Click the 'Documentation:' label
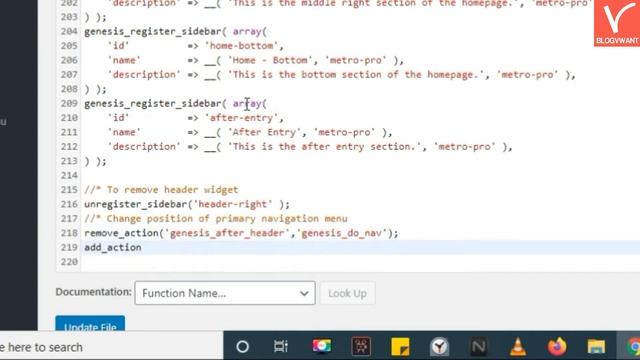Image resolution: width=640 pixels, height=360 pixels. [93, 292]
